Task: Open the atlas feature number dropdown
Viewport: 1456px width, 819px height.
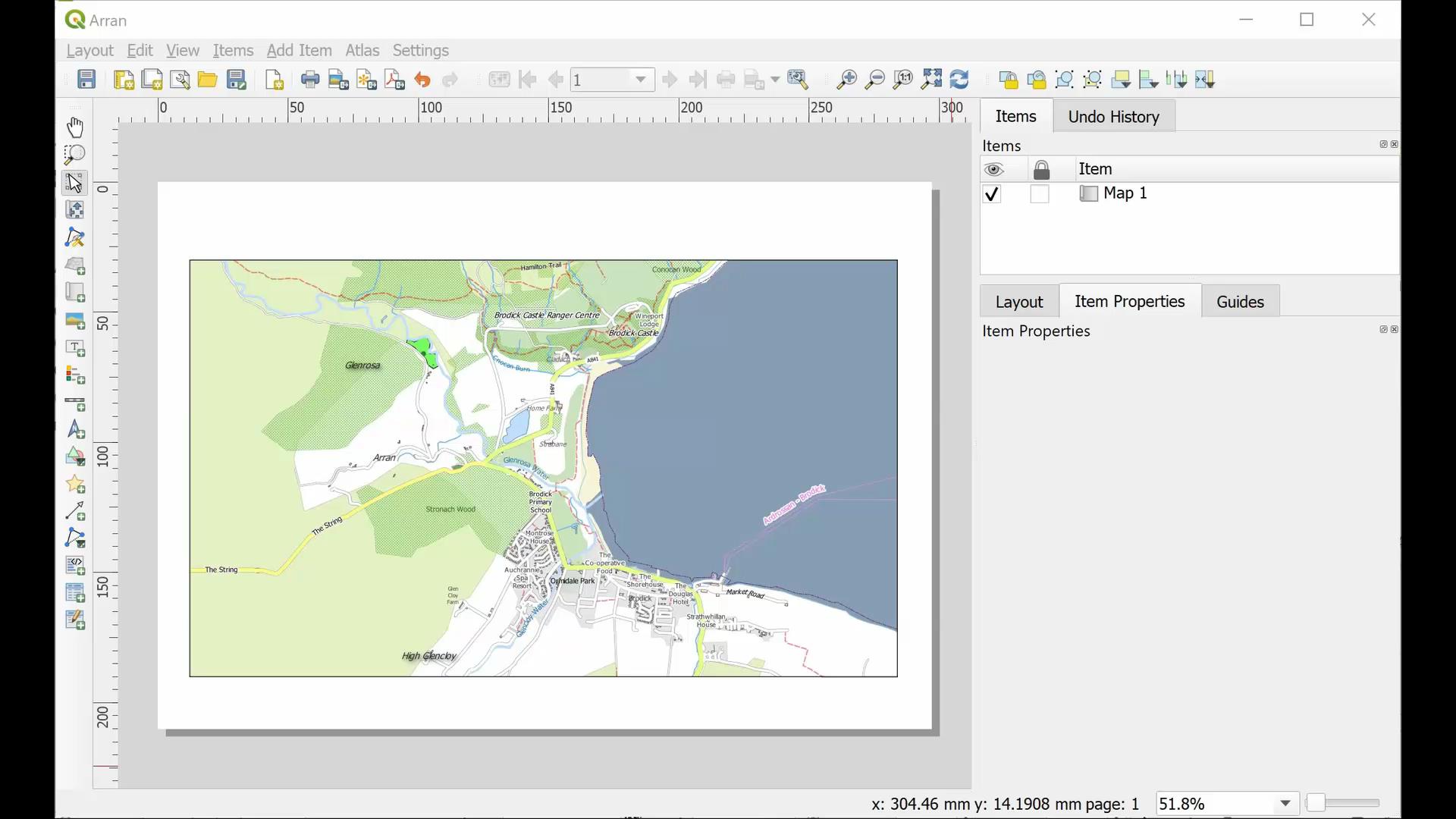Action: (x=641, y=79)
